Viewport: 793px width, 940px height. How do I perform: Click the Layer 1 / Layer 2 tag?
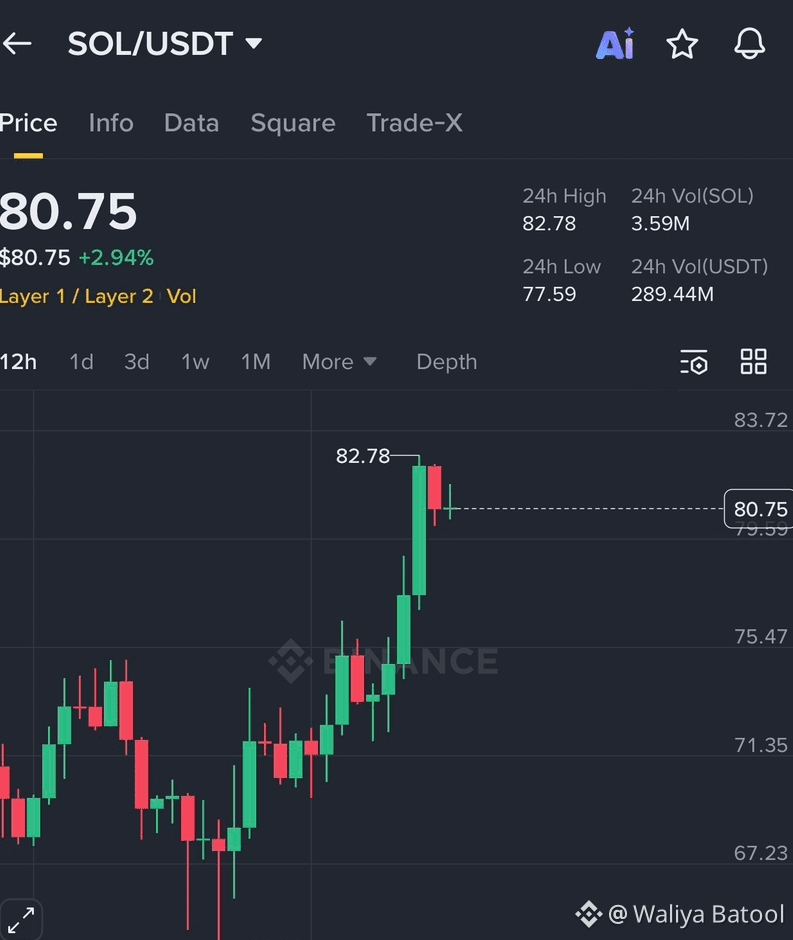pyautogui.click(x=77, y=296)
